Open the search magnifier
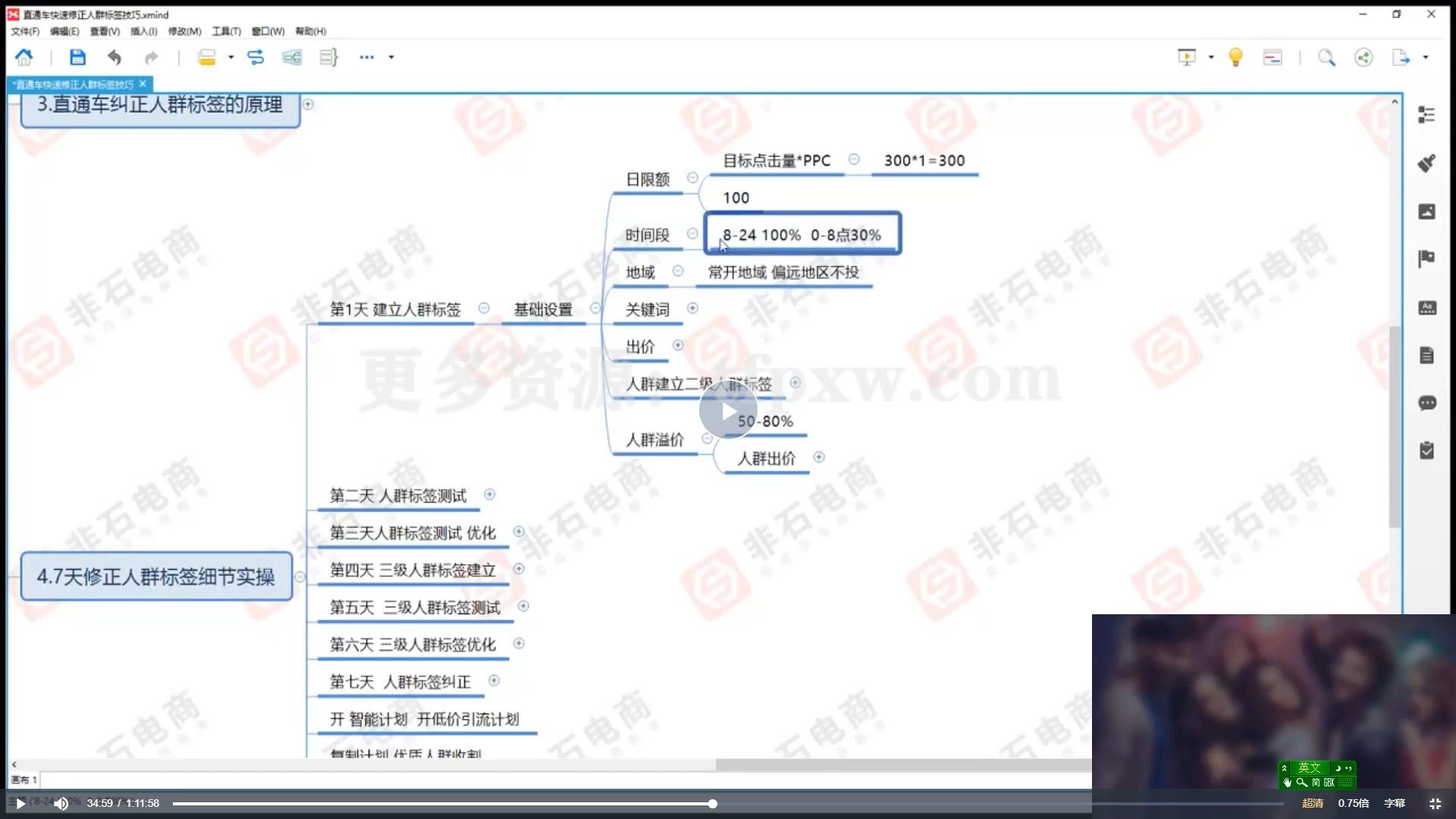Screen dimensions: 1456x819 (1327, 58)
